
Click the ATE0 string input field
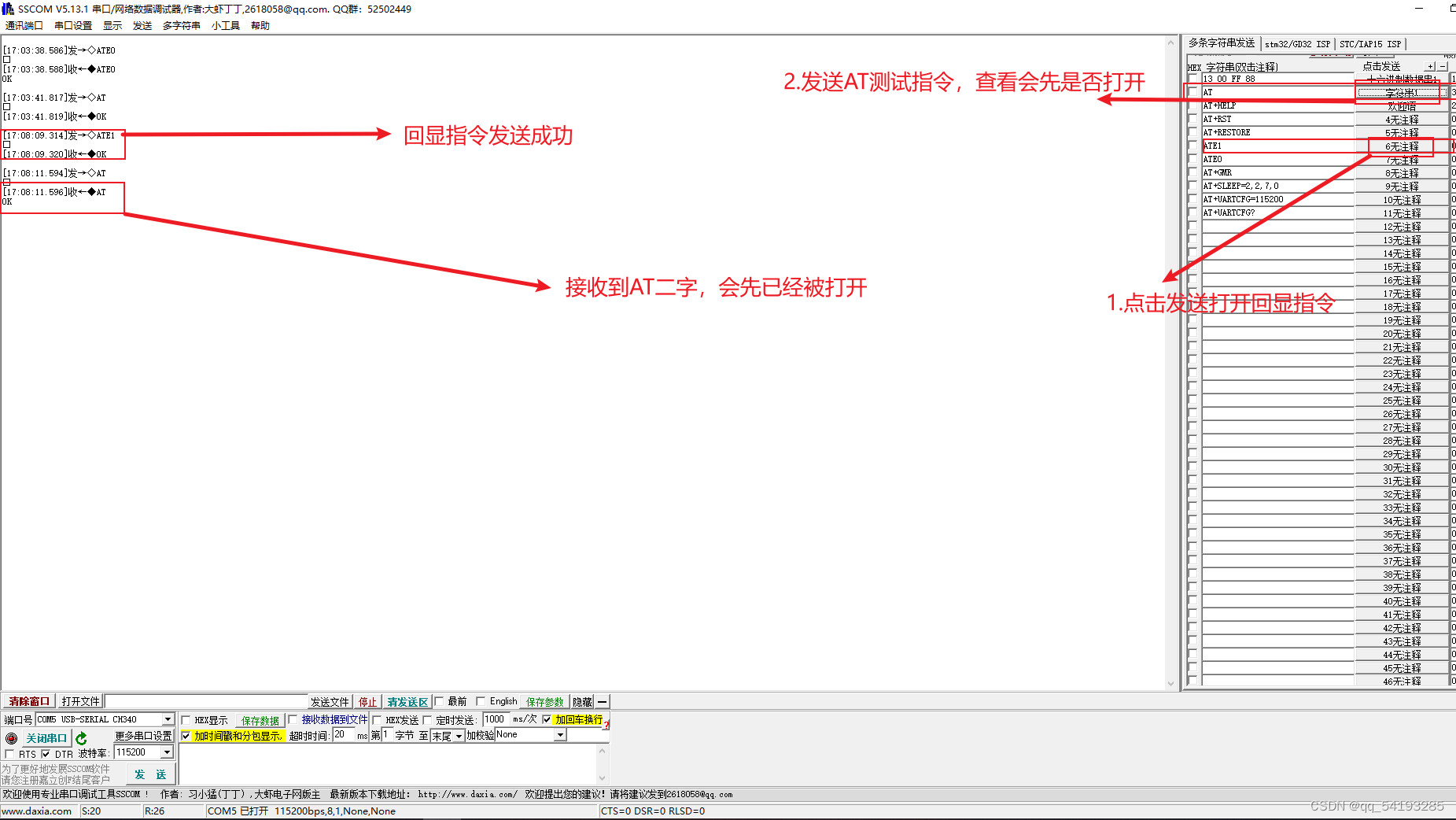(1277, 159)
